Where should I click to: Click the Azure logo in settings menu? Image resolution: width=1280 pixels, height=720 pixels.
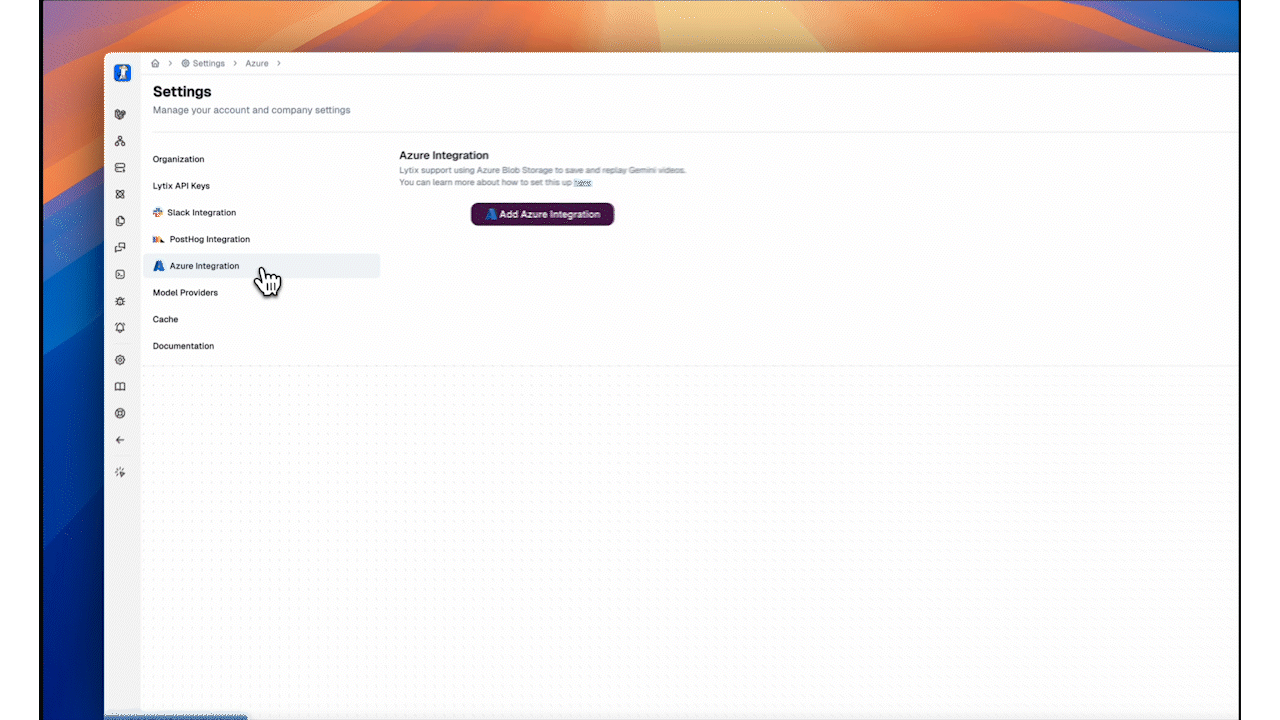tap(159, 266)
